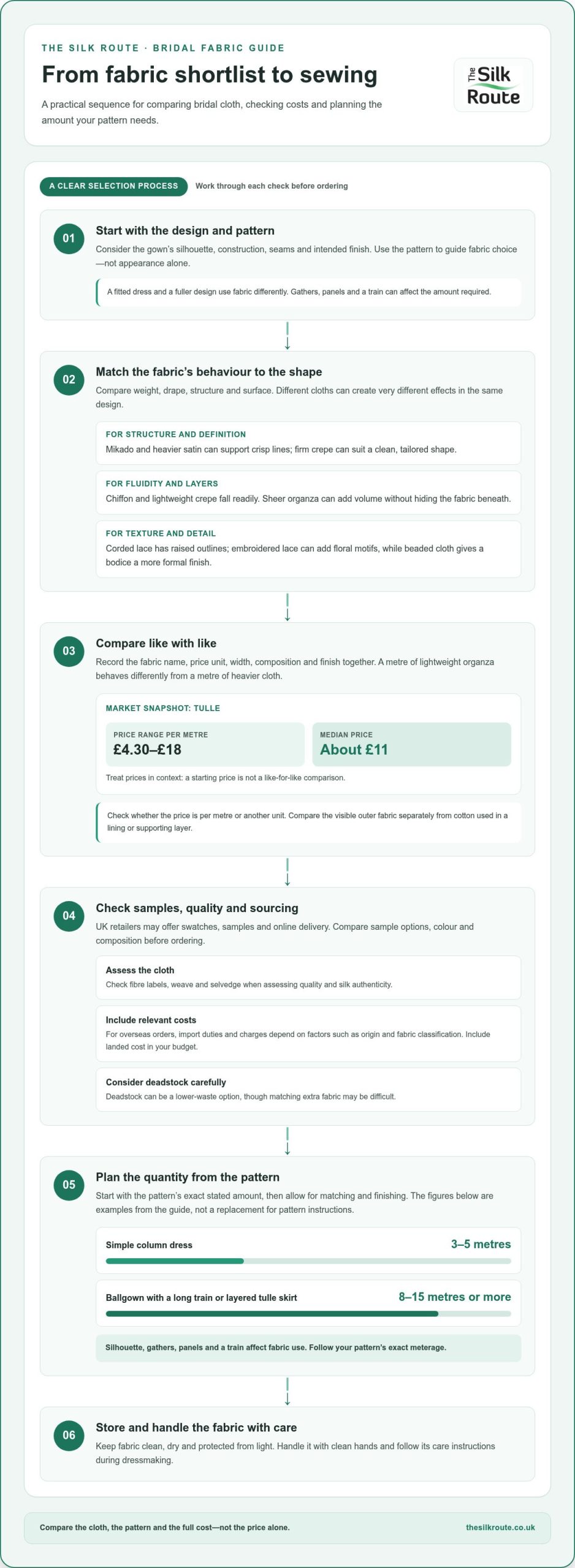The width and height of the screenshot is (575, 1568).
Task: Click the arrow between steps 01 and 02
Action: (287, 336)
